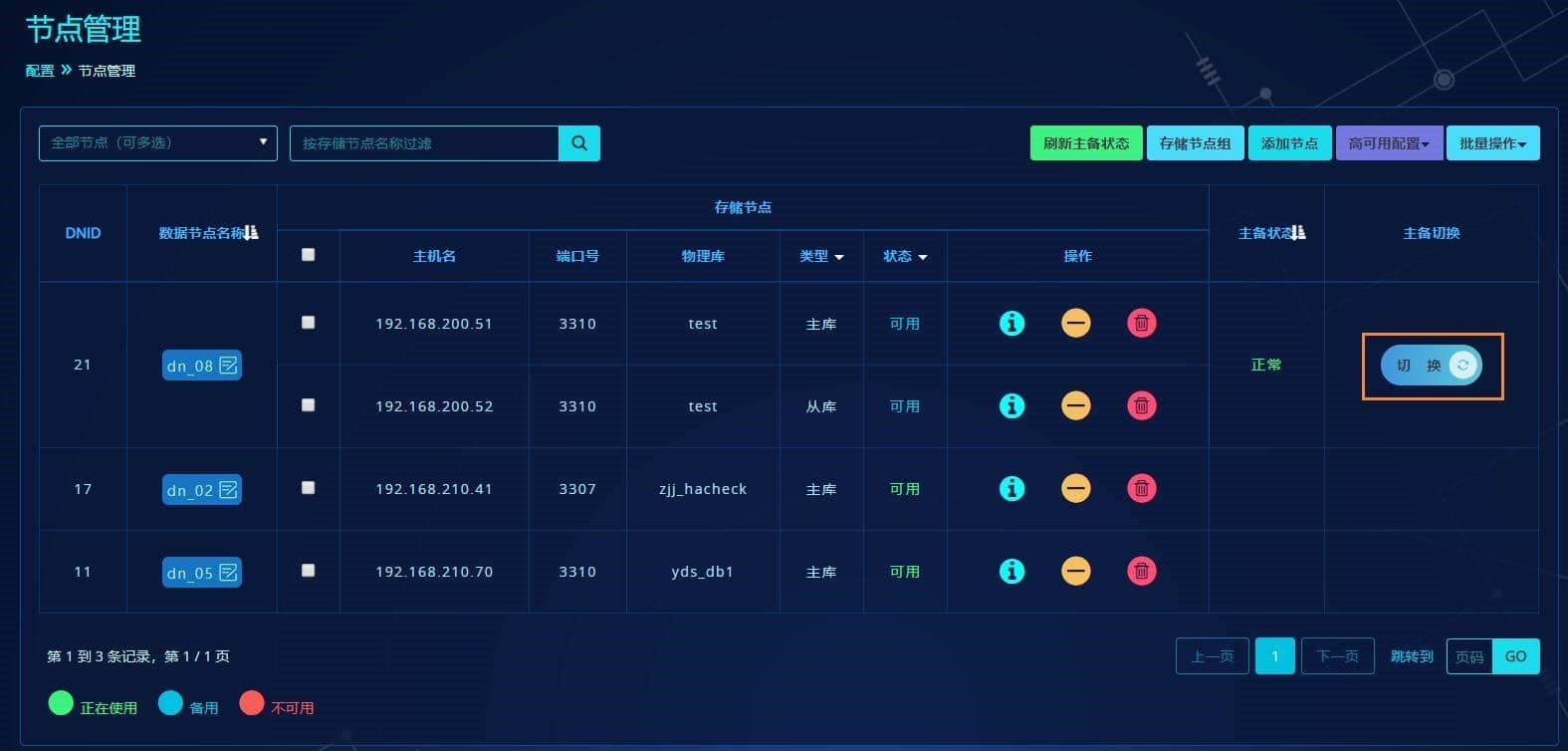The height and width of the screenshot is (751, 1568).
Task: Focus the 按存储节点名称过滤 search field
Action: click(x=424, y=143)
